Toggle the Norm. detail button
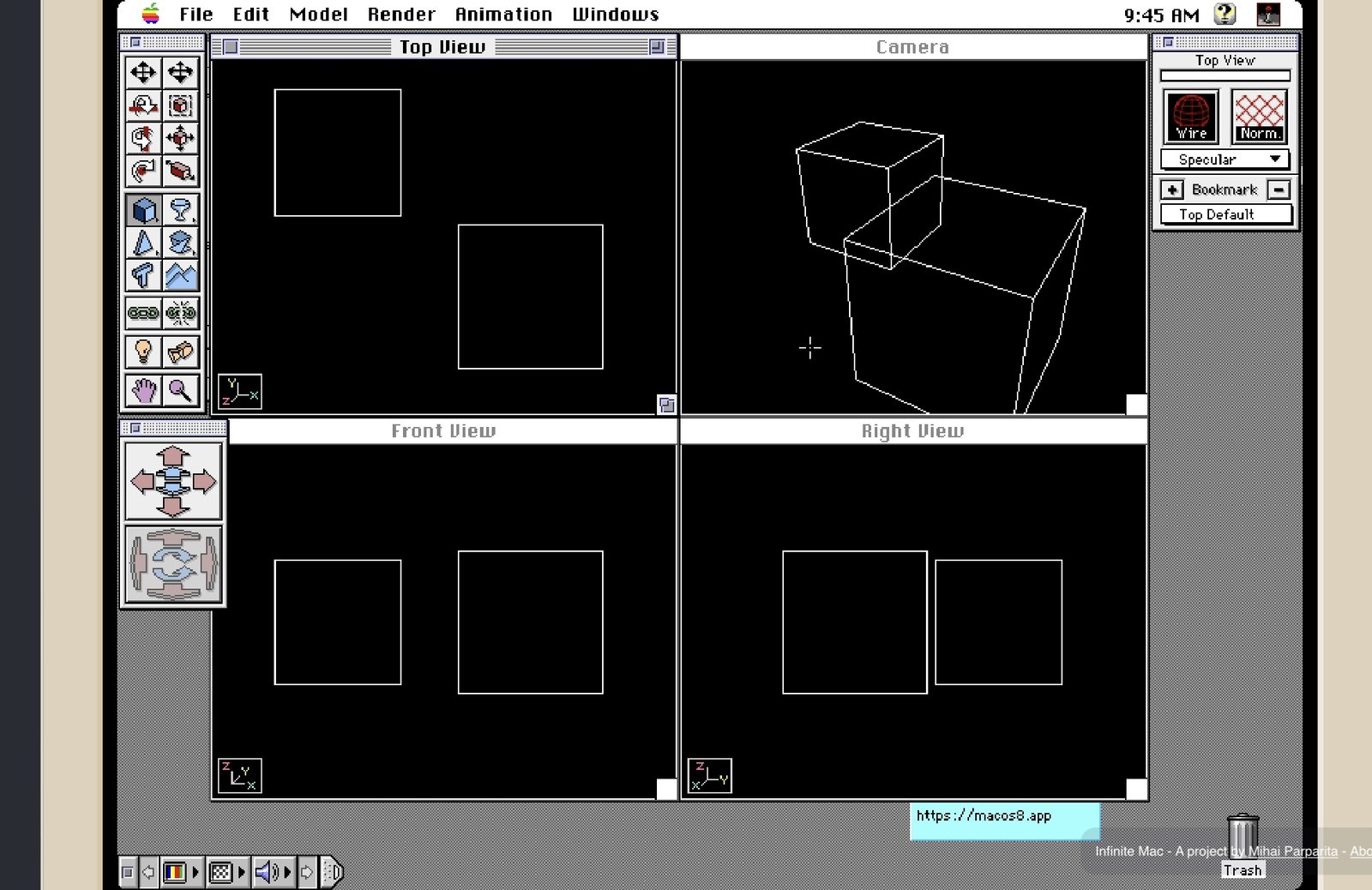 tap(1259, 117)
